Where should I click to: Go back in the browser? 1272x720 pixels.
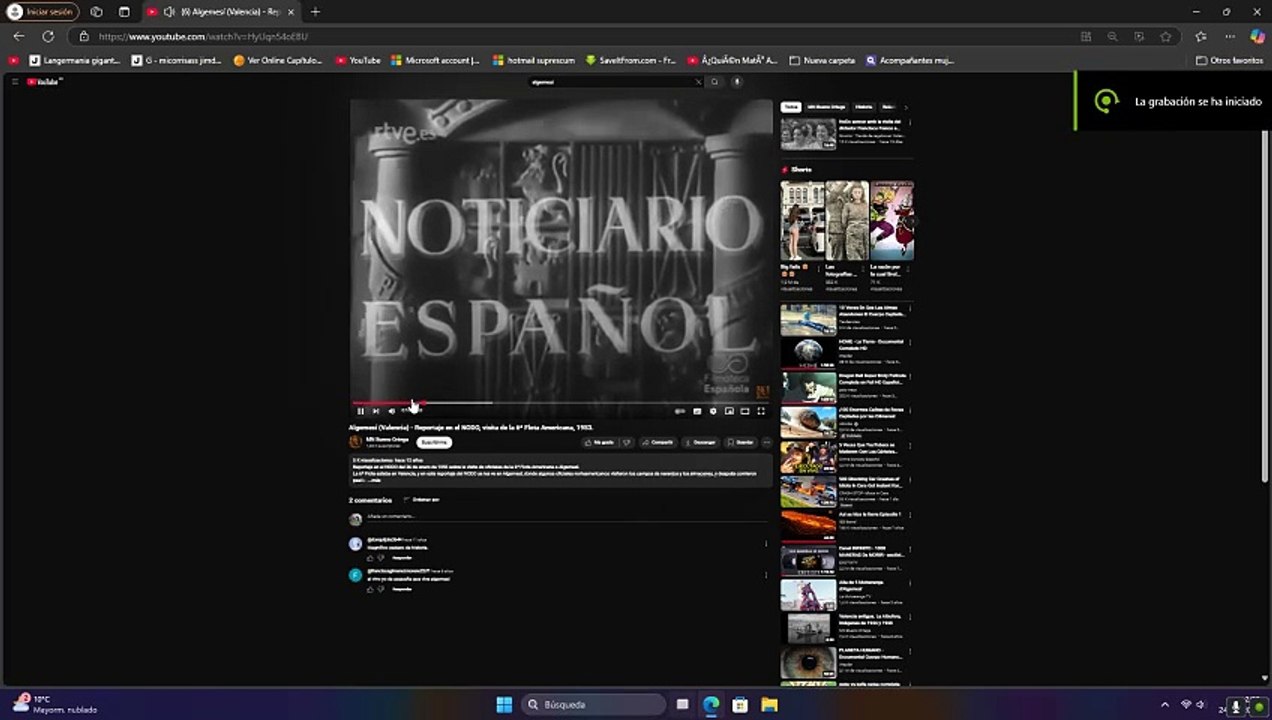(x=19, y=36)
